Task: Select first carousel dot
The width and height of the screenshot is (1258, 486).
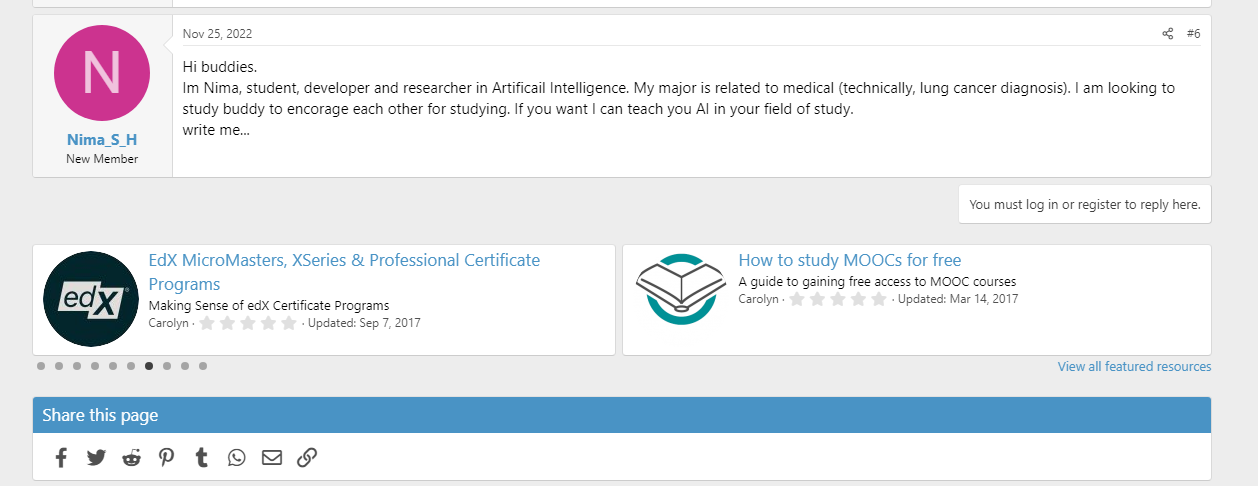Action: 41,366
